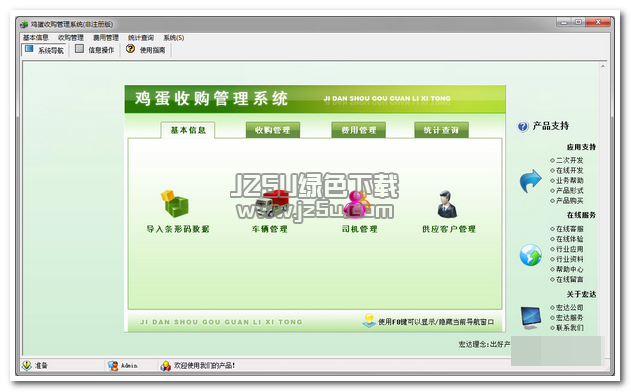Screen dimensions: 631x392
Task: Open the 收购管理 menu
Action: 70,37
